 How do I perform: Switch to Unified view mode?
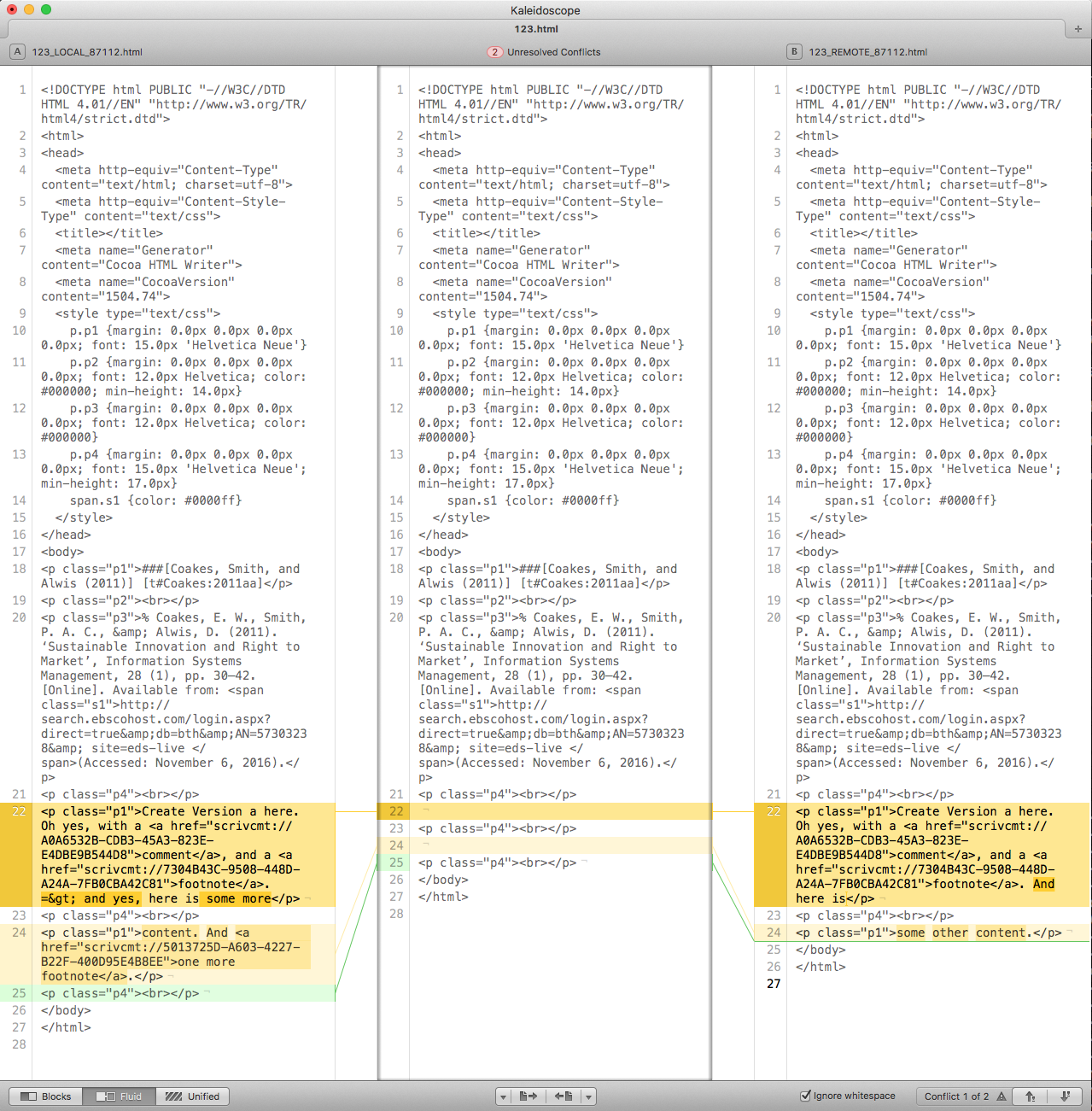click(x=193, y=1096)
